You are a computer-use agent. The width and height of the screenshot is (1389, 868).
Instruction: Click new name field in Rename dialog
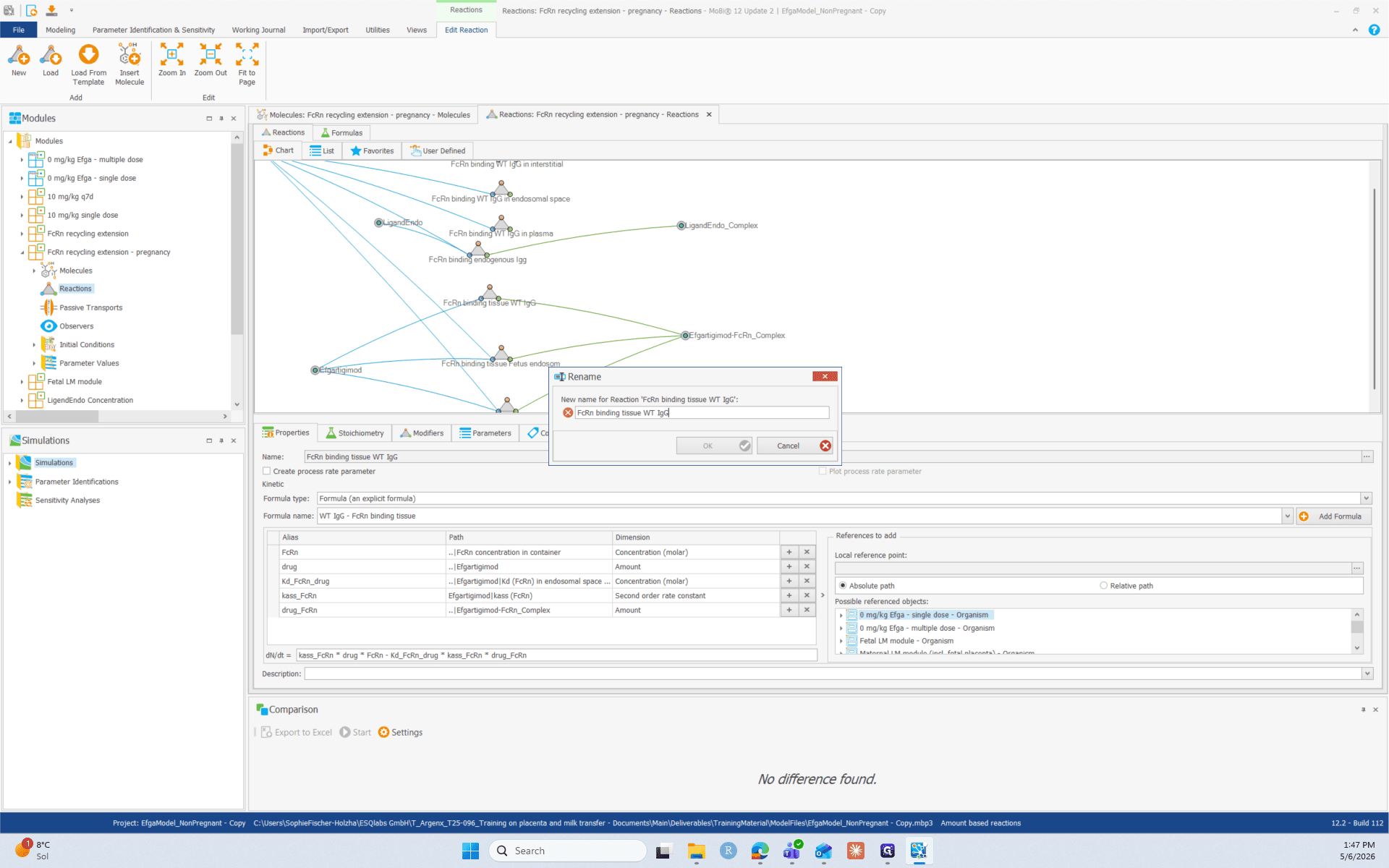[702, 412]
